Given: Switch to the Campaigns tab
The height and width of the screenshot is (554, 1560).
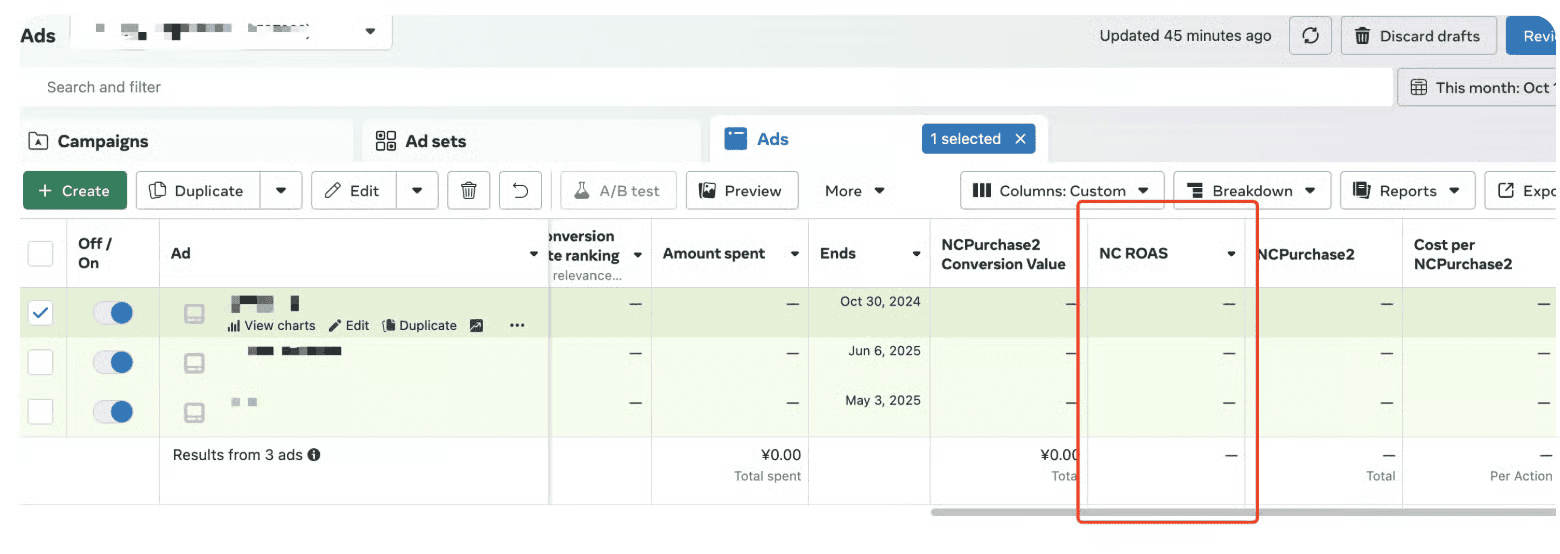Looking at the screenshot, I should [187, 141].
